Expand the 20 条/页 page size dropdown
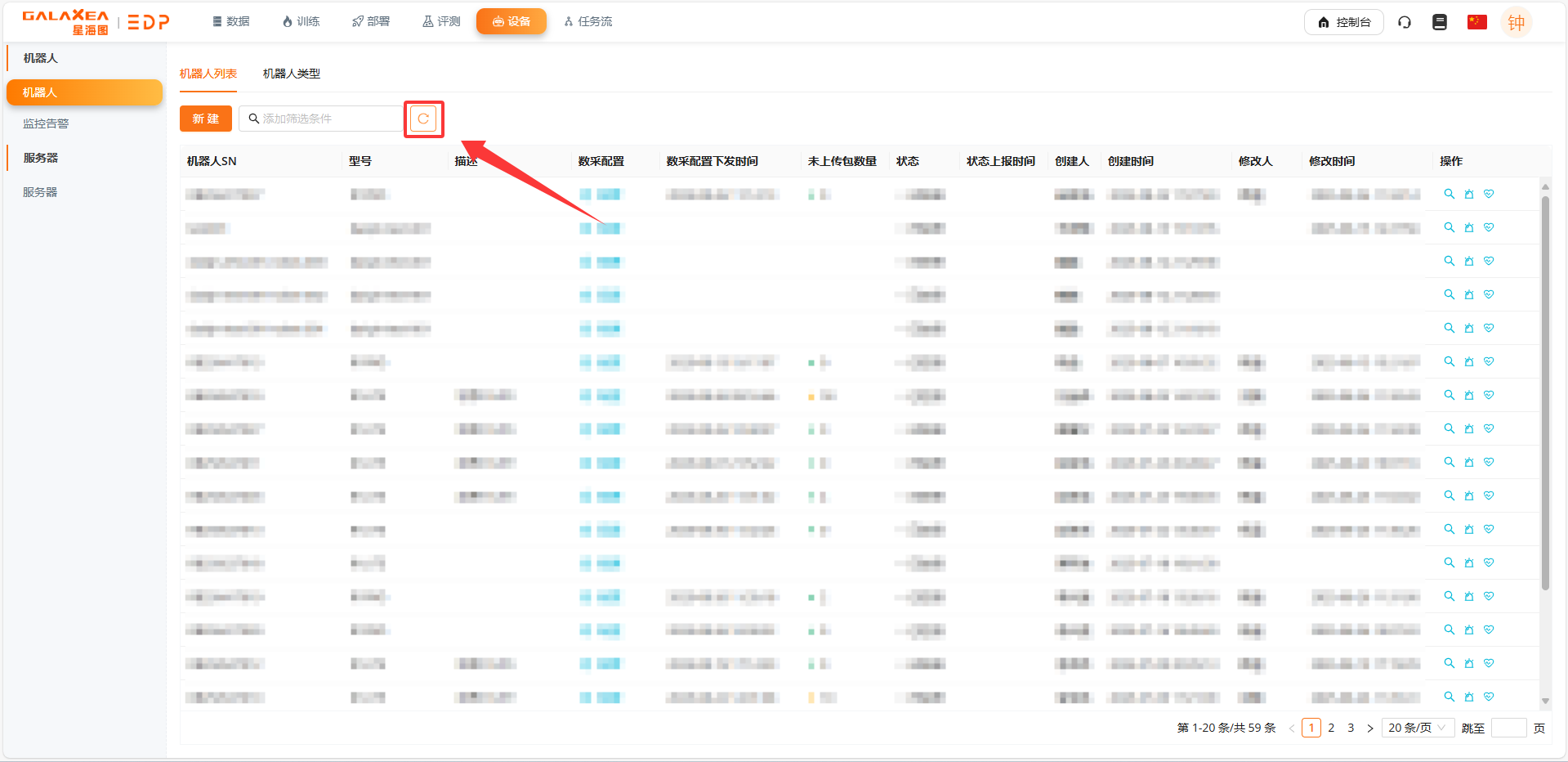 (x=1417, y=728)
